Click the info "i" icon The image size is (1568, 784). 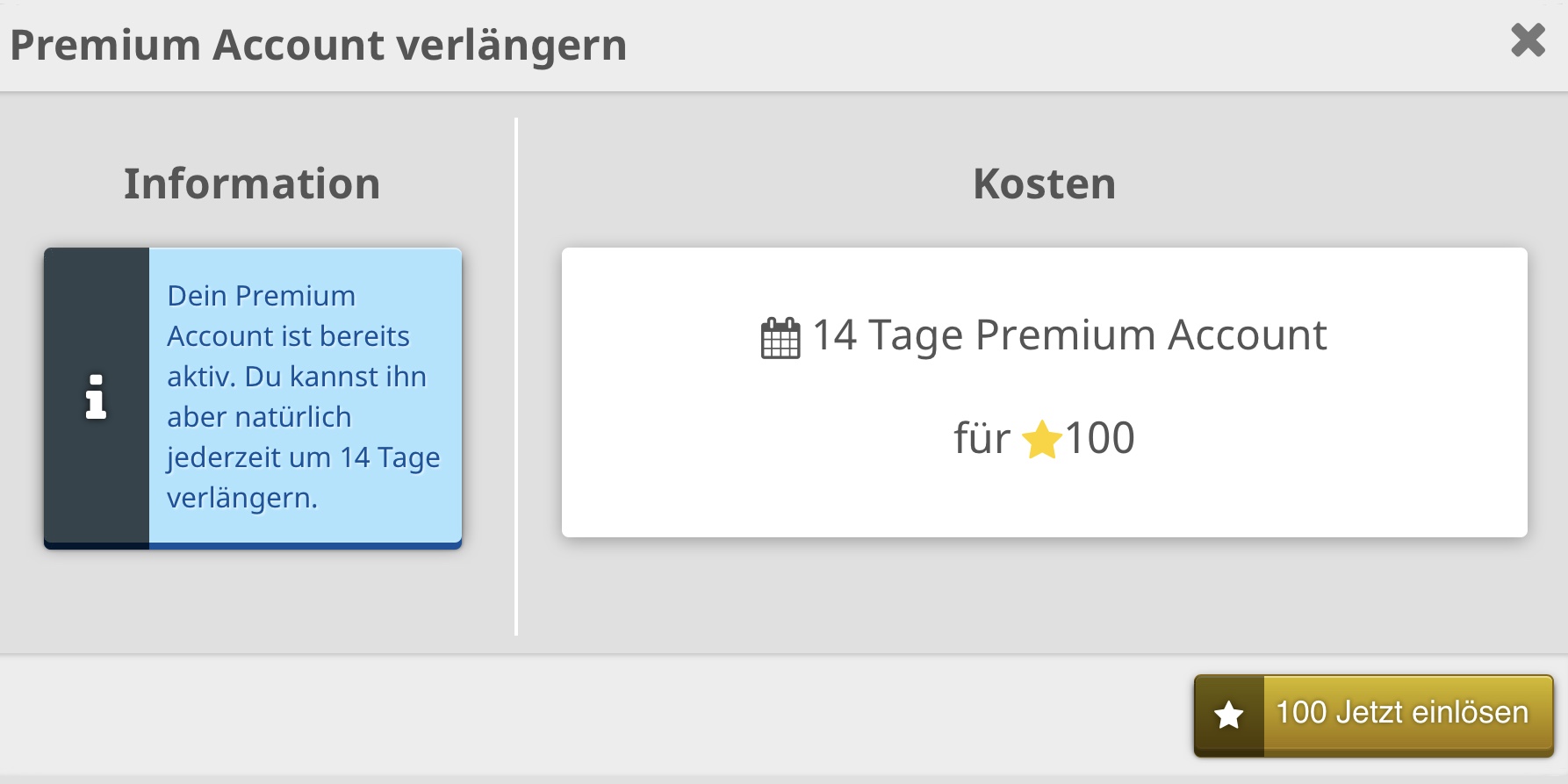(x=96, y=397)
